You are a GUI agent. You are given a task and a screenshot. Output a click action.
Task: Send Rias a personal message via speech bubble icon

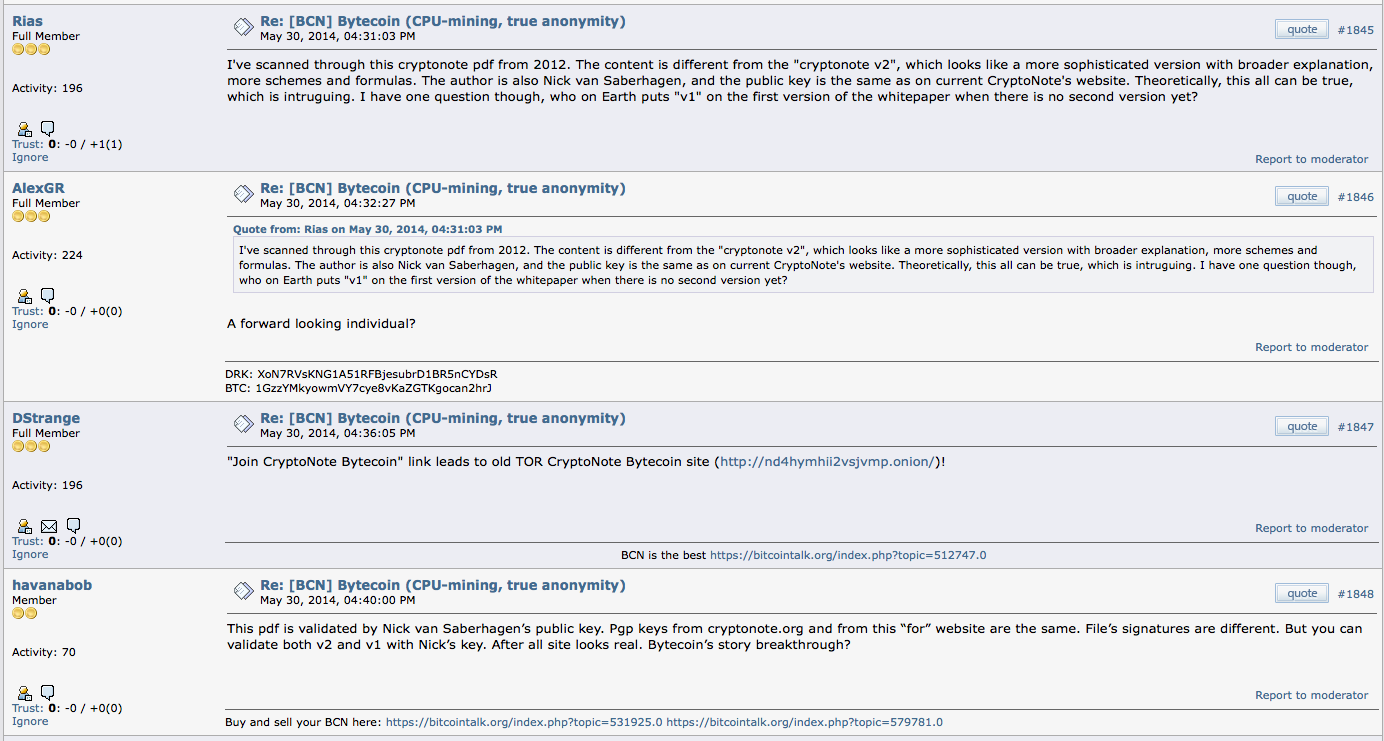(47, 129)
